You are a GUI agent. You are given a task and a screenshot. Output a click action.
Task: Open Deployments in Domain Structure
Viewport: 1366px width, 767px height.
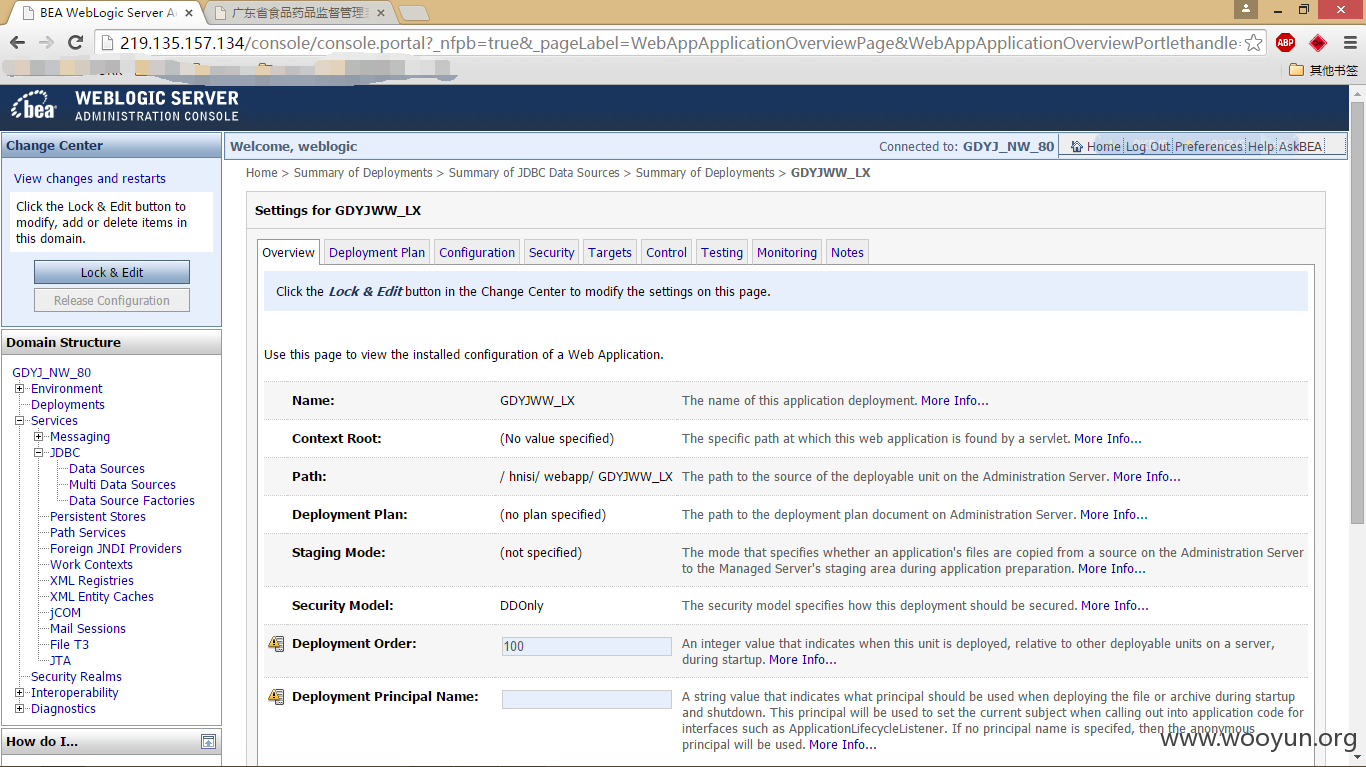pyautogui.click(x=68, y=405)
